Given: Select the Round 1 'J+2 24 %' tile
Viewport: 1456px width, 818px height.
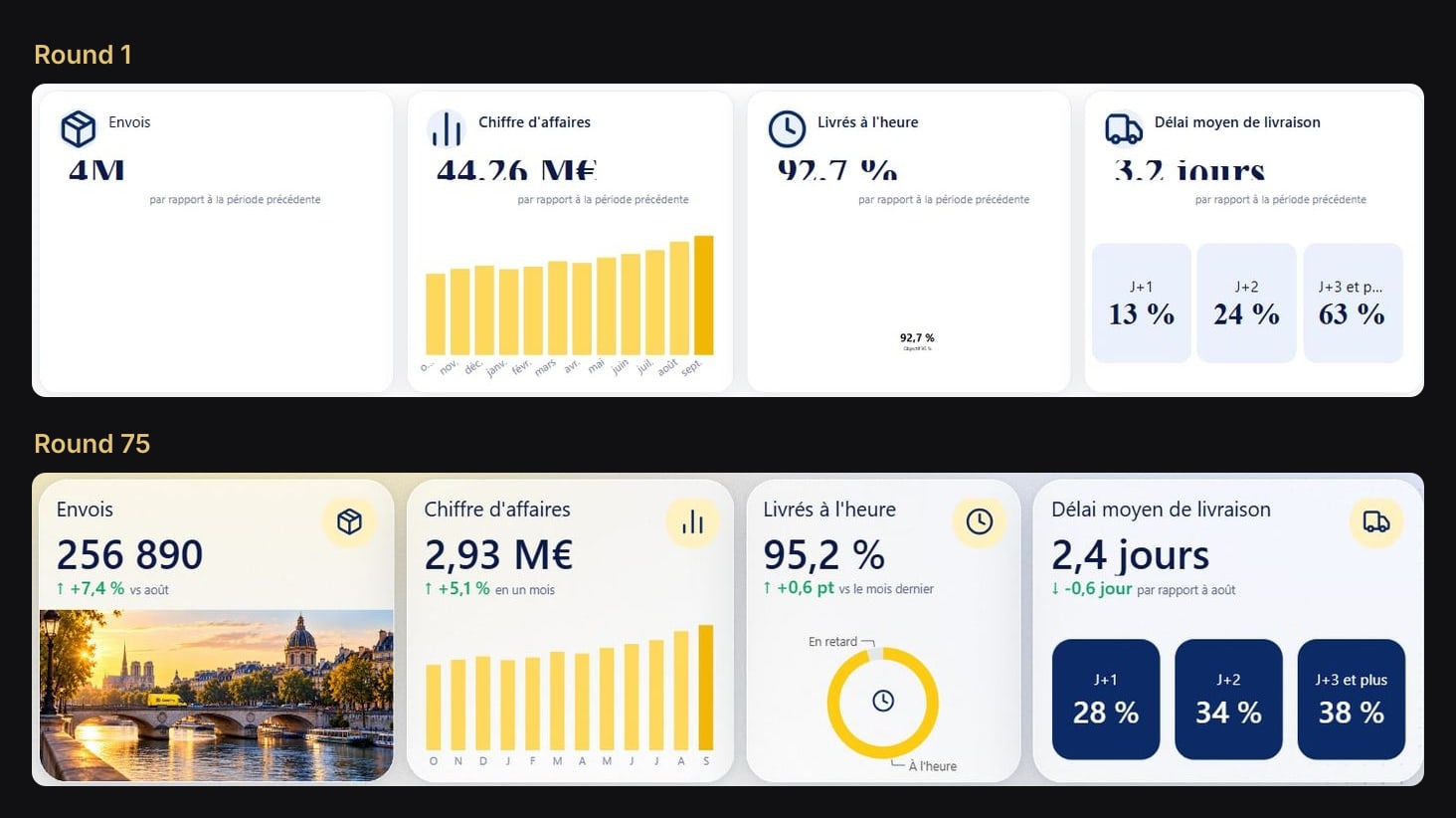Looking at the screenshot, I should pyautogui.click(x=1246, y=304).
